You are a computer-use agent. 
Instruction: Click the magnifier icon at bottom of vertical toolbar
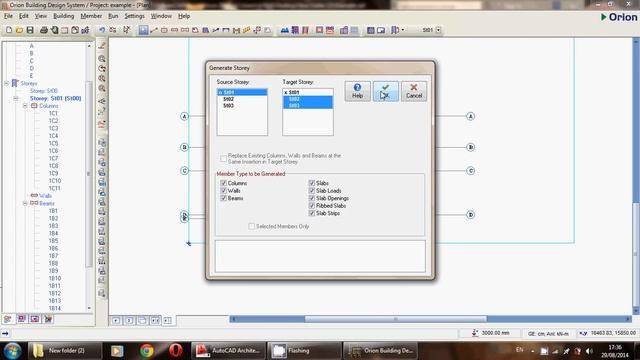[x=102, y=293]
